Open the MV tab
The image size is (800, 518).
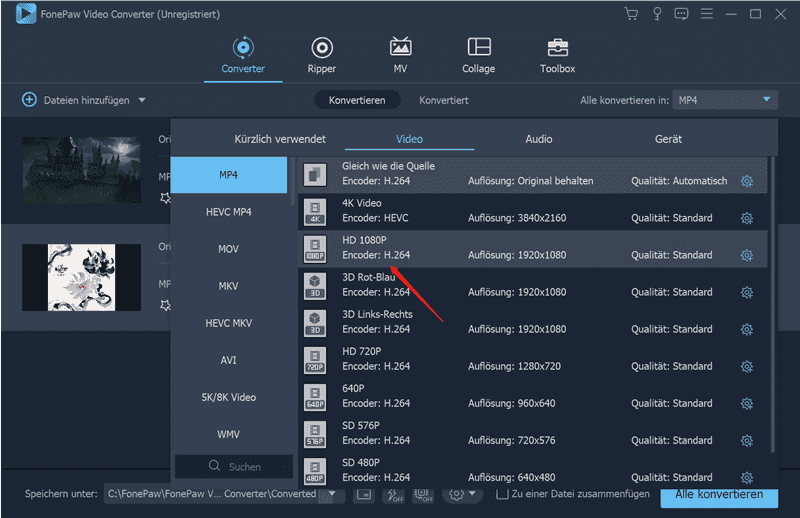point(401,55)
